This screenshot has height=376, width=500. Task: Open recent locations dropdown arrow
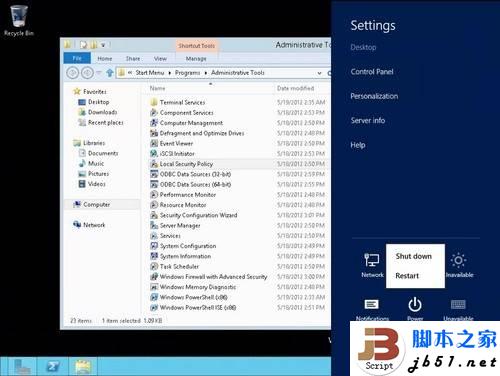pos(99,73)
